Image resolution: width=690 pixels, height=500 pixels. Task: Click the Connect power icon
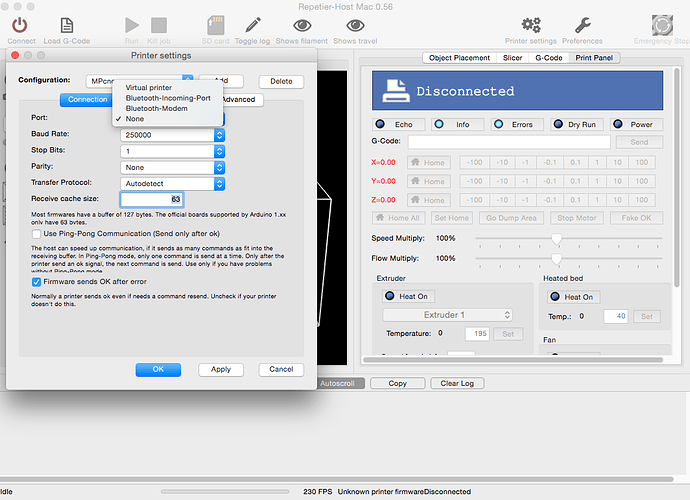[x=20, y=26]
